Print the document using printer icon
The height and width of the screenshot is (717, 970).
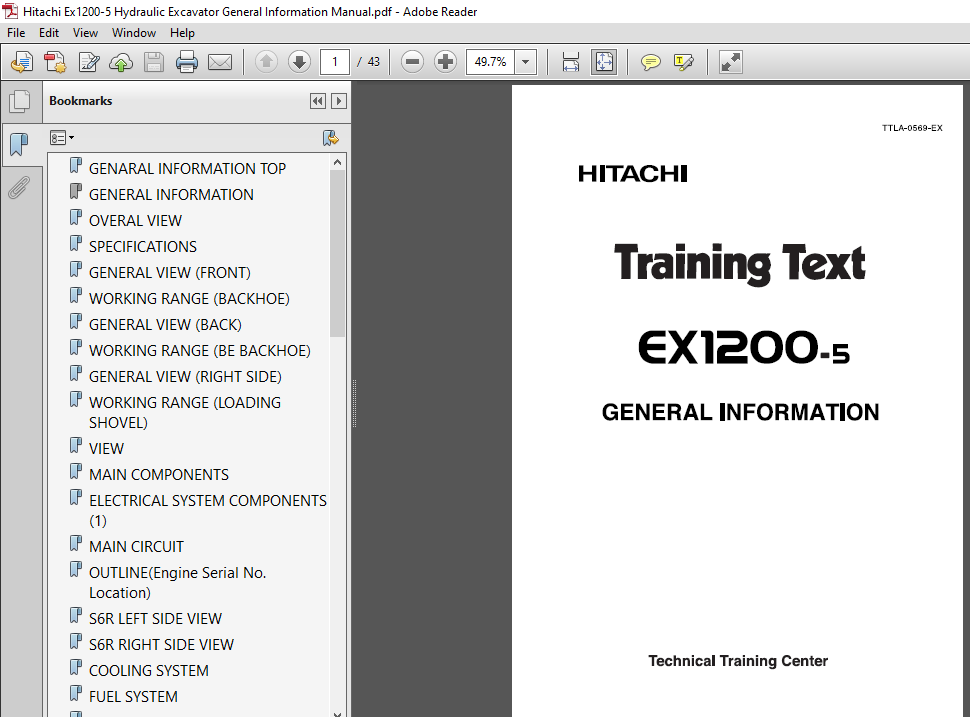point(187,62)
